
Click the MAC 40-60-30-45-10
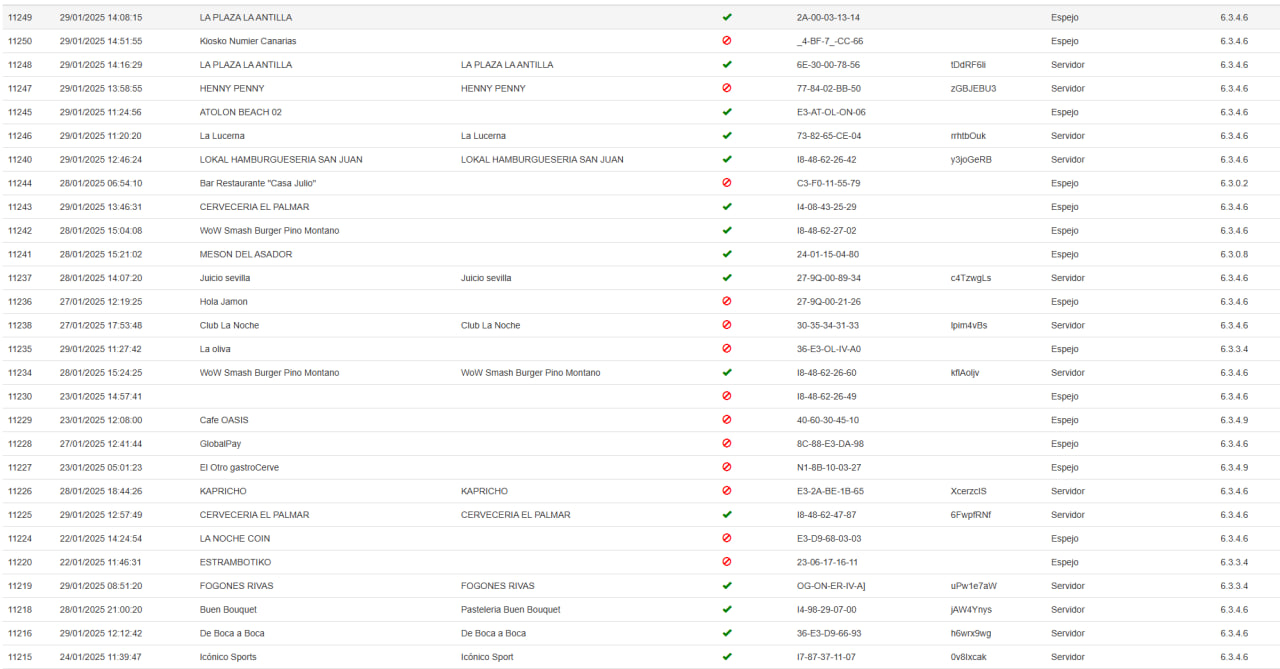coord(828,420)
